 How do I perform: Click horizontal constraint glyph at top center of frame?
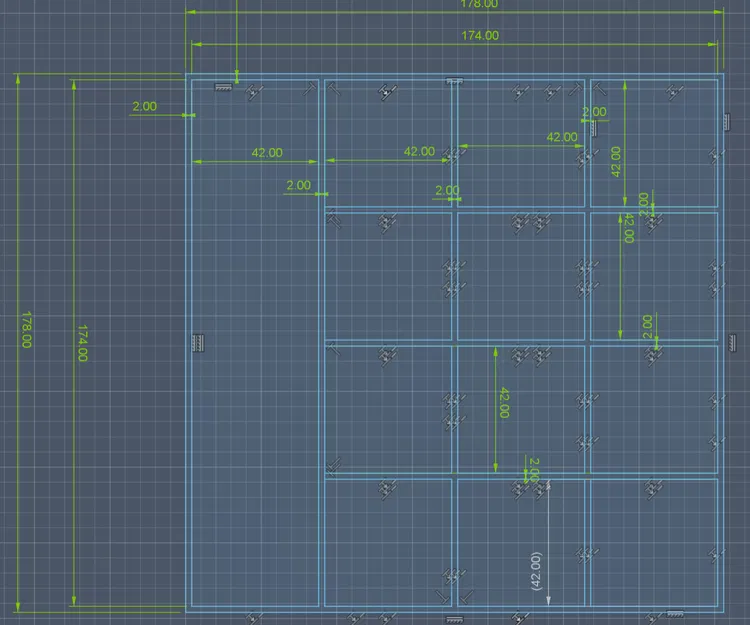(x=454, y=81)
